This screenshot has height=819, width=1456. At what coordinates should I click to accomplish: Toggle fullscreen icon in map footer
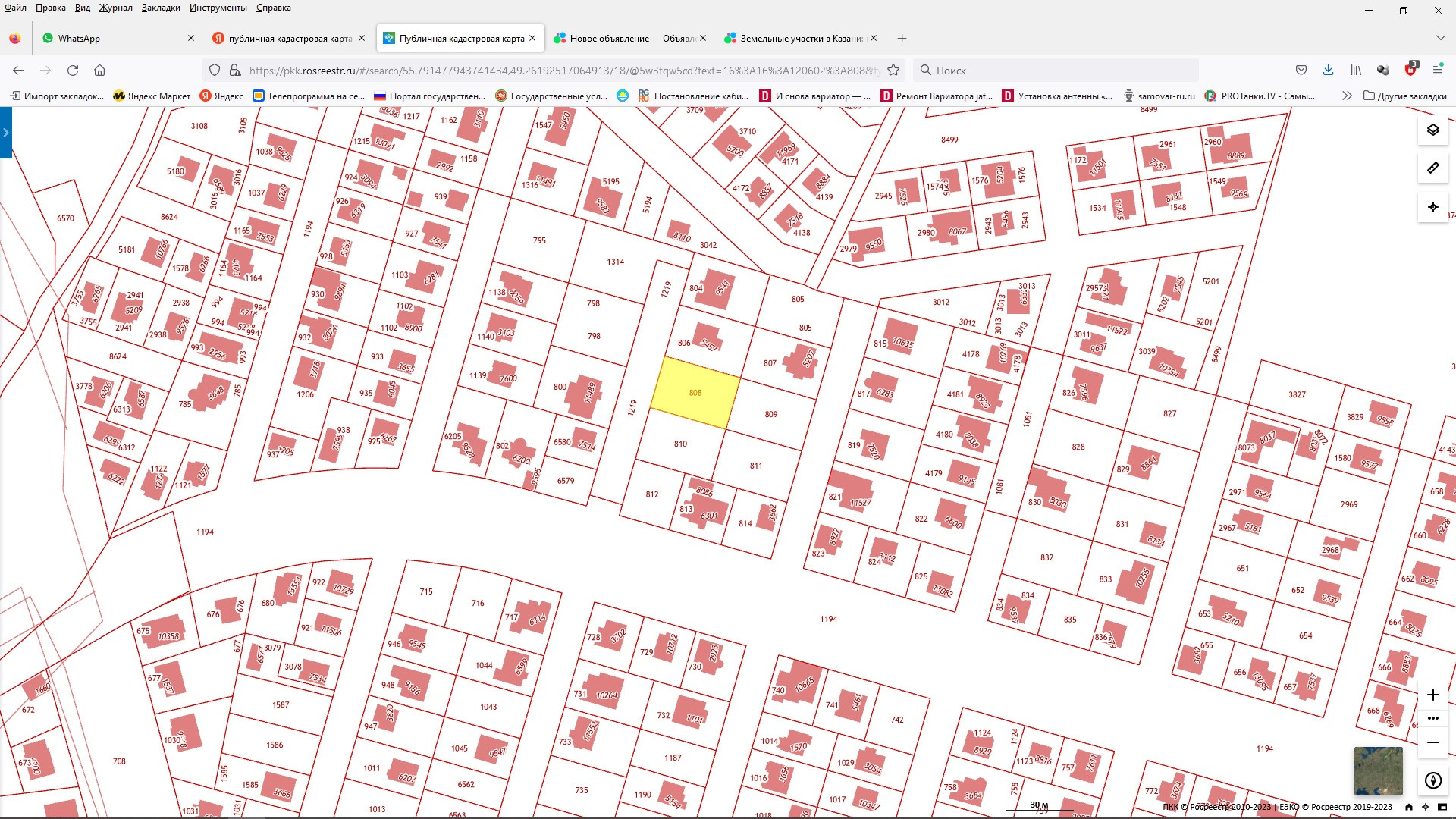tap(1442, 807)
